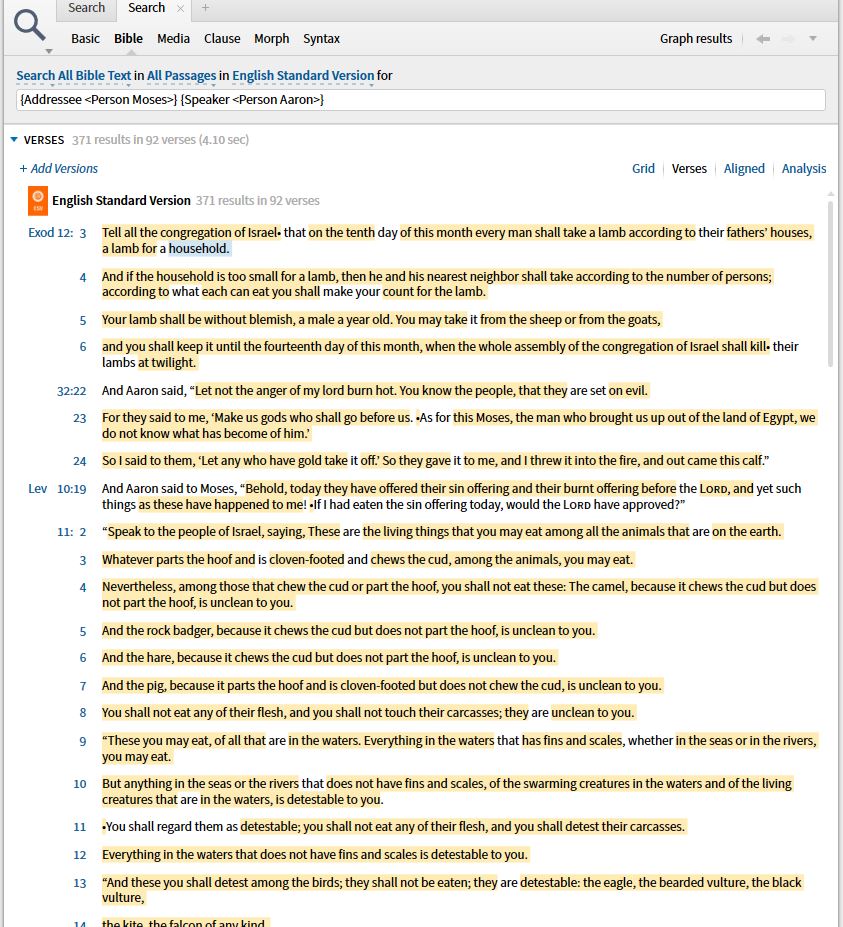This screenshot has width=843, height=927.
Task: Click the magnifying glass search icon
Action: (29, 26)
